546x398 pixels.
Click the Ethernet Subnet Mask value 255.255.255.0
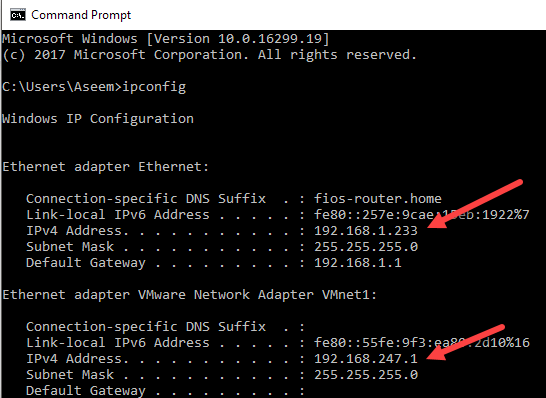(366, 247)
